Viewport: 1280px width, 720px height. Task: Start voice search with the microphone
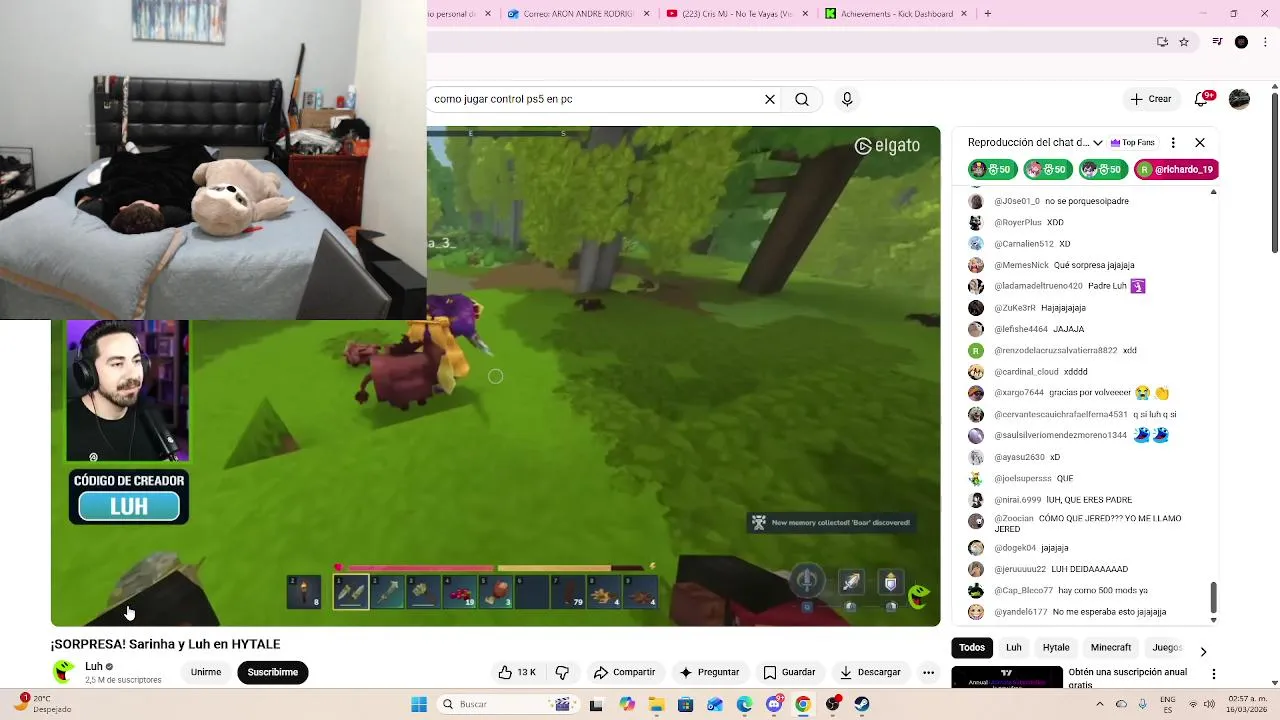pos(847,99)
